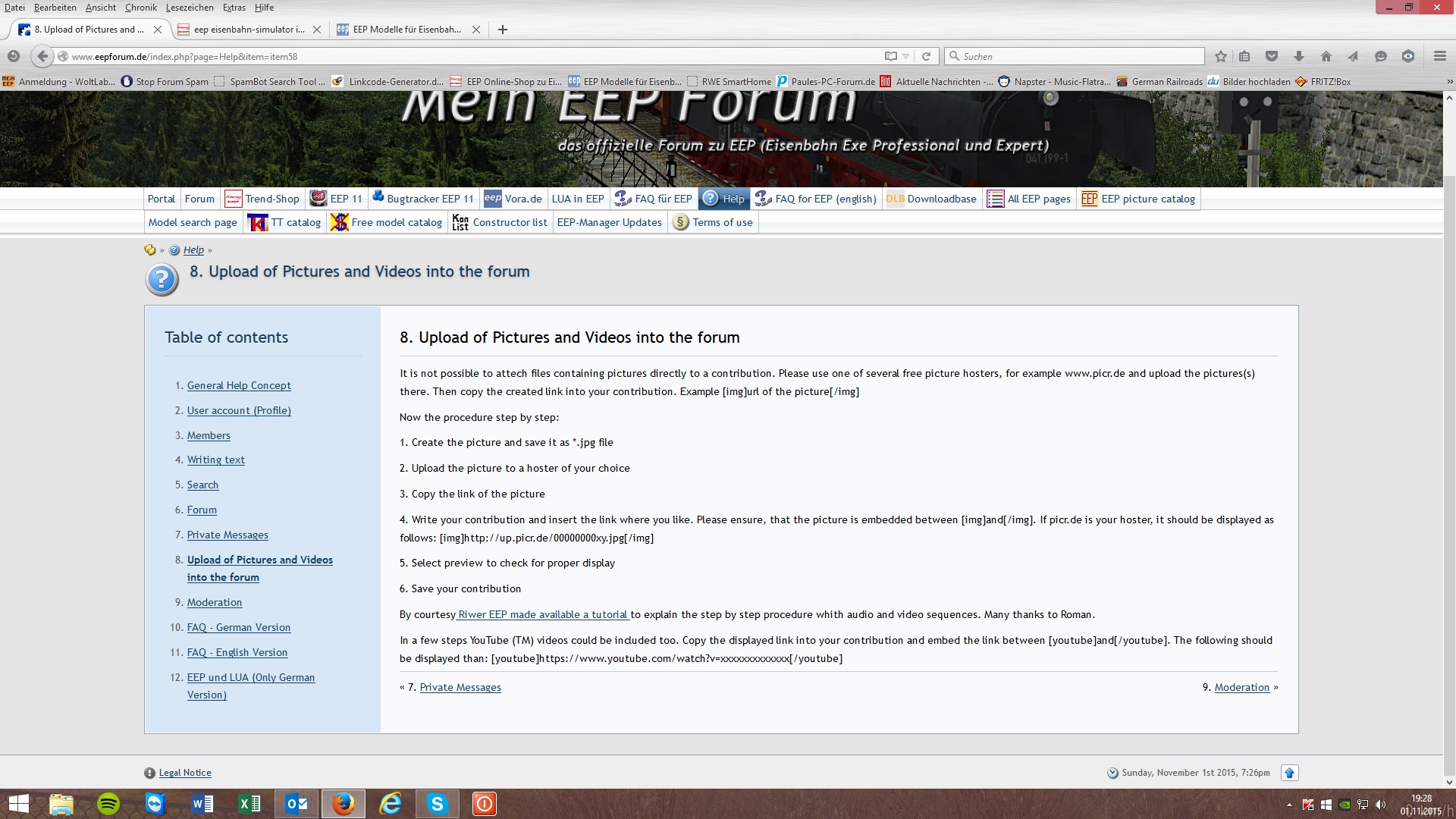Click the bookmark star icon
The height and width of the screenshot is (819, 1456).
point(1220,56)
